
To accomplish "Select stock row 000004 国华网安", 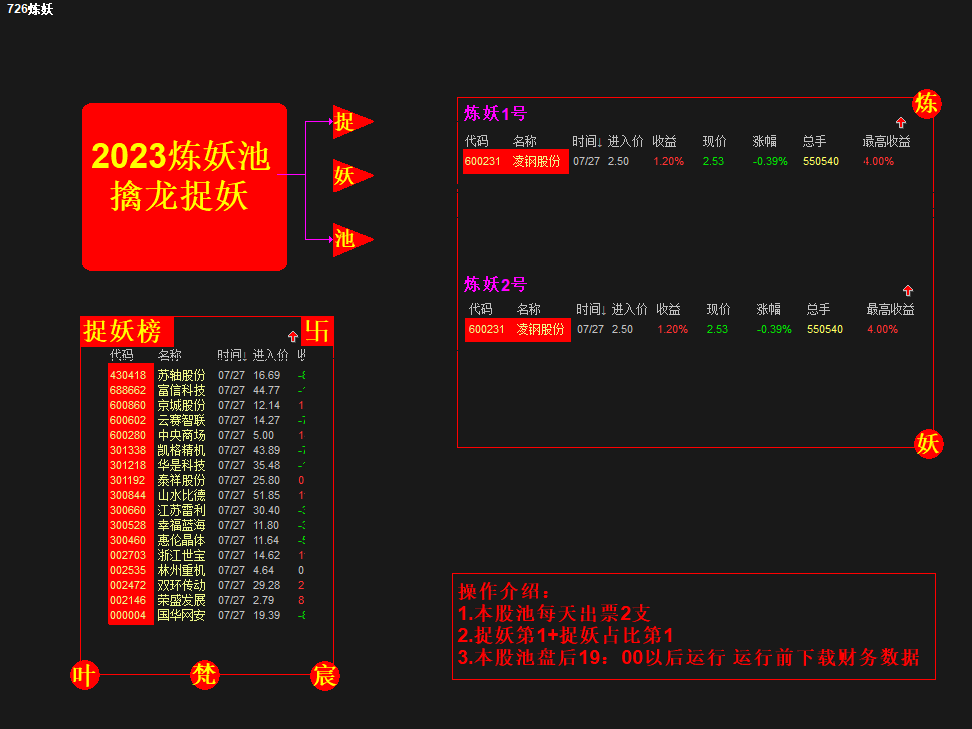I will point(206,615).
